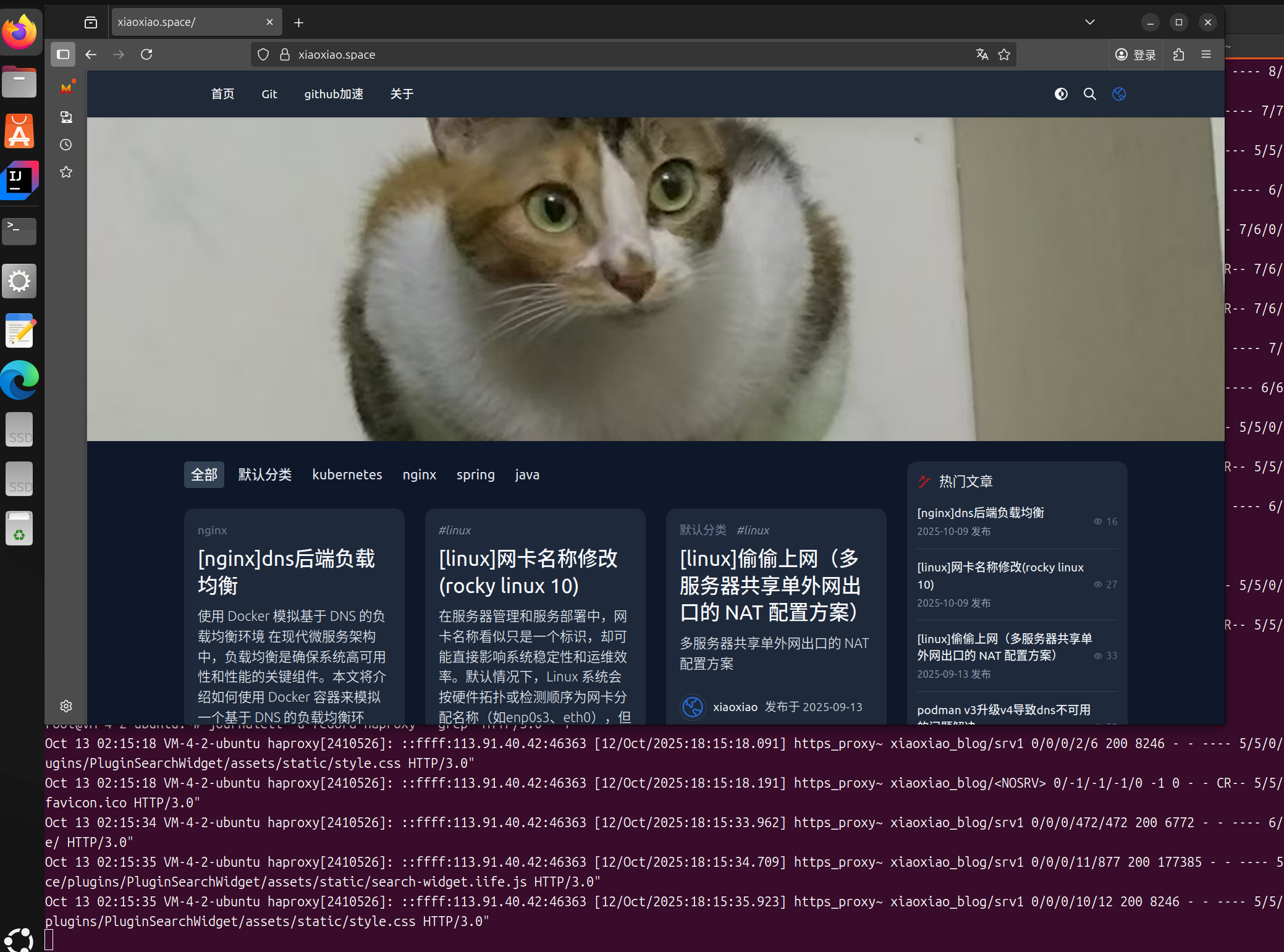
Task: Select the kubernetes category tab
Action: pyautogui.click(x=347, y=474)
